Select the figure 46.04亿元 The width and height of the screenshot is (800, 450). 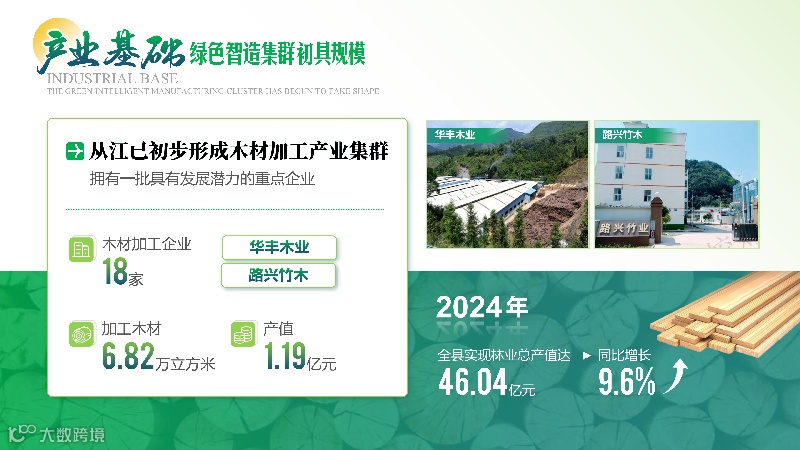click(x=487, y=383)
